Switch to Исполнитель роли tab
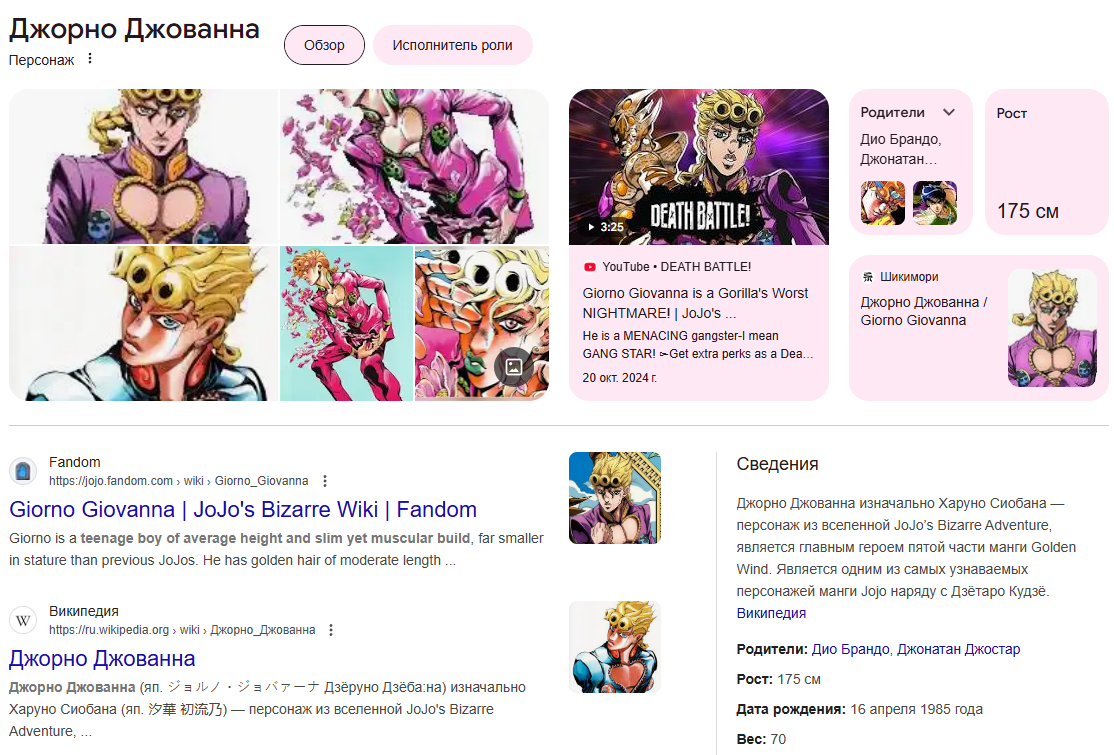The width and height of the screenshot is (1114, 755). click(x=453, y=45)
